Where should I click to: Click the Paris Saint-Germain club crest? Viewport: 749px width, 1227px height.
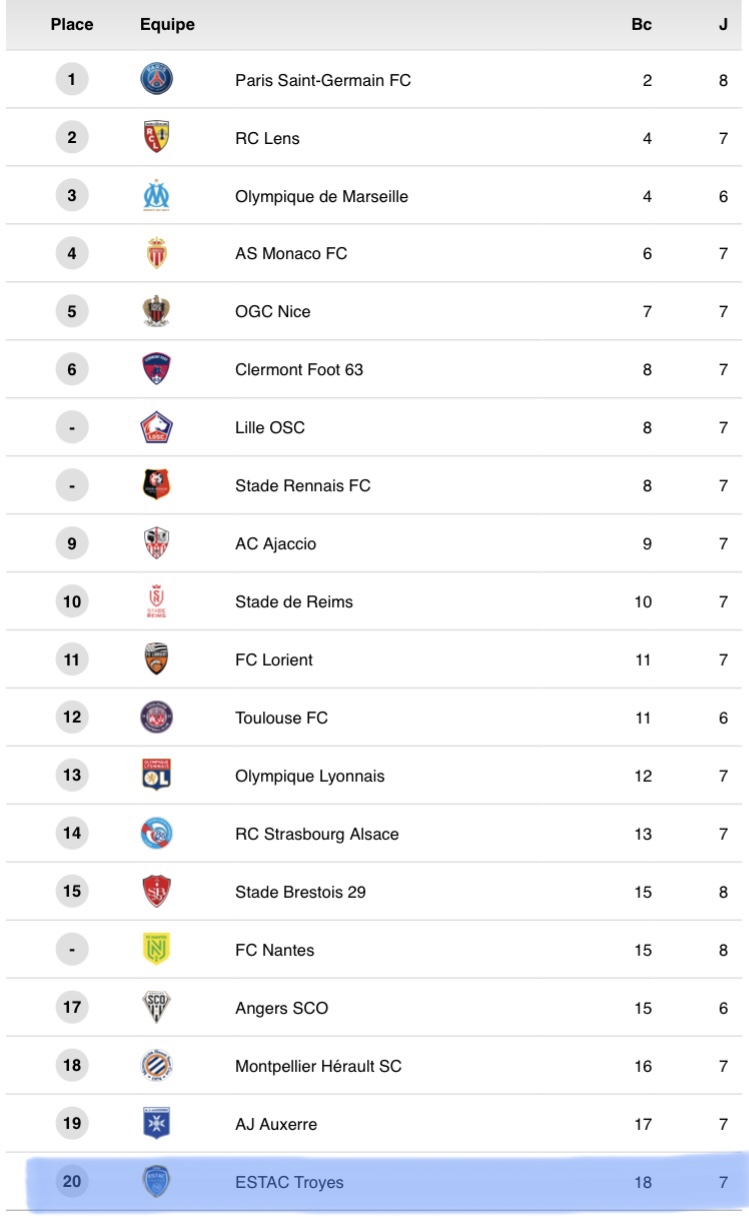[x=156, y=80]
